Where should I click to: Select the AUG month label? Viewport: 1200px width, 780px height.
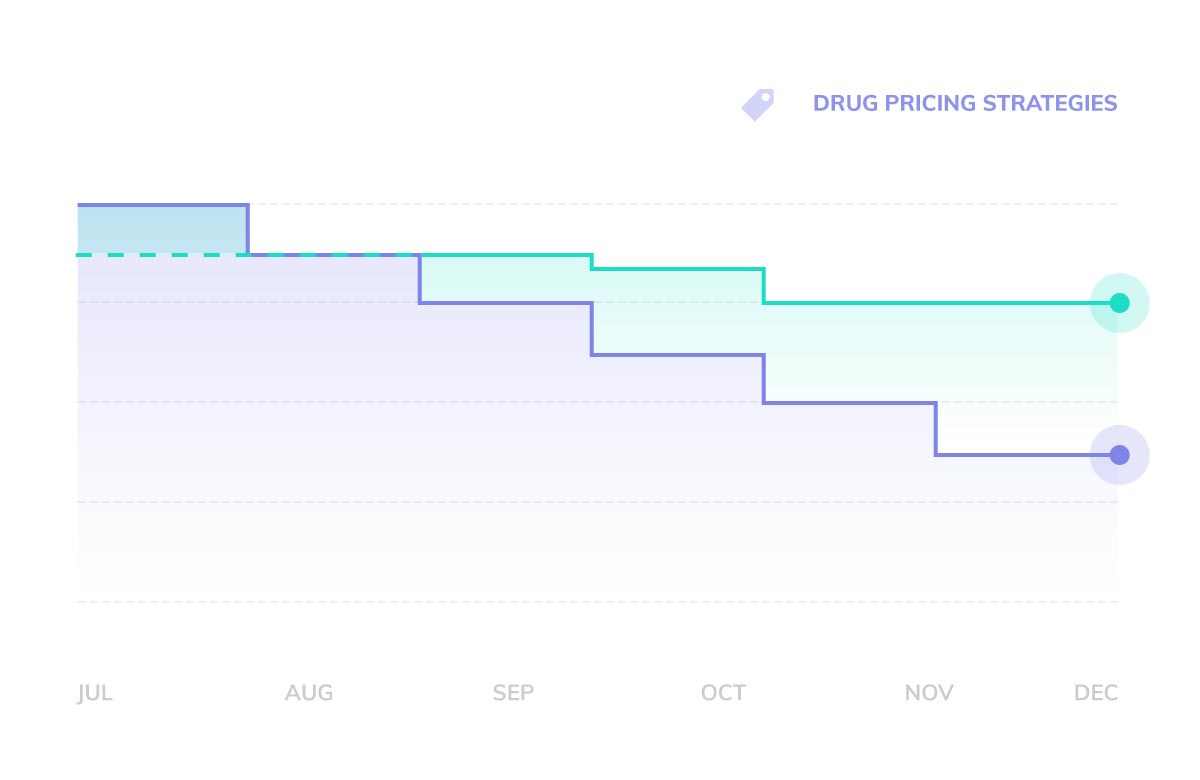coord(309,693)
